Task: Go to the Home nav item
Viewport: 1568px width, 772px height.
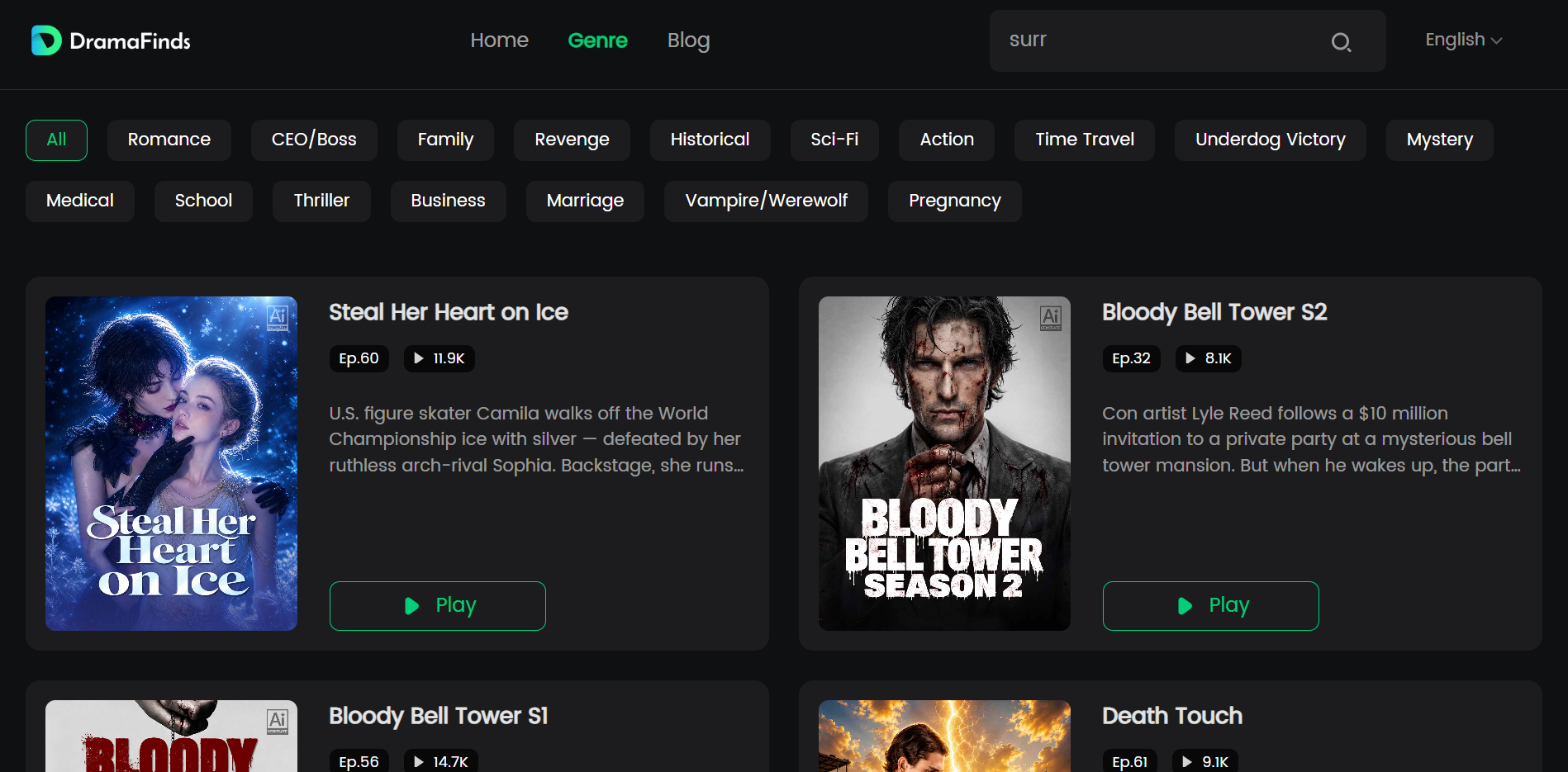Action: click(x=499, y=40)
